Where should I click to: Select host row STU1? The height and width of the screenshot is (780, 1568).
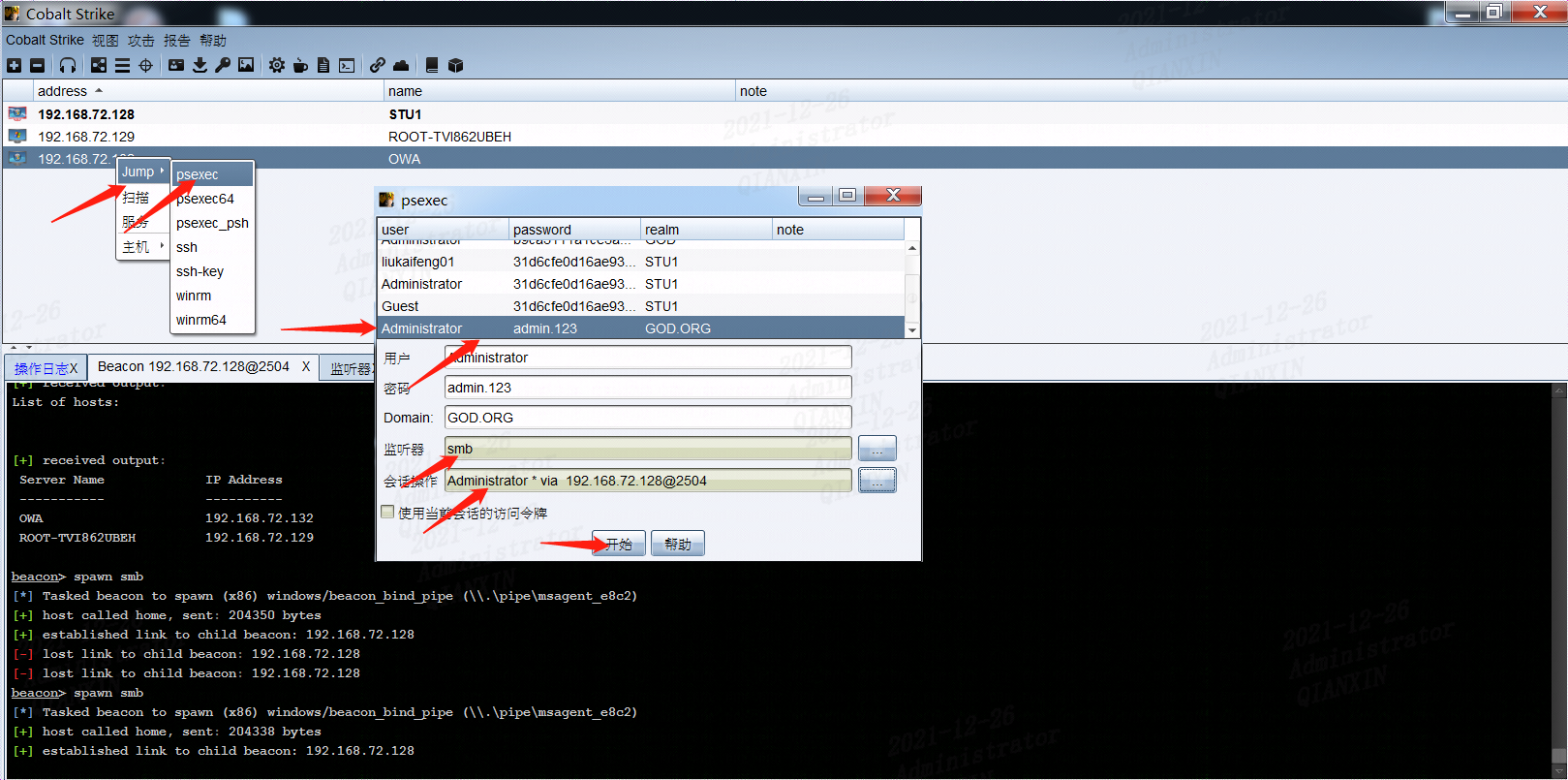784,114
